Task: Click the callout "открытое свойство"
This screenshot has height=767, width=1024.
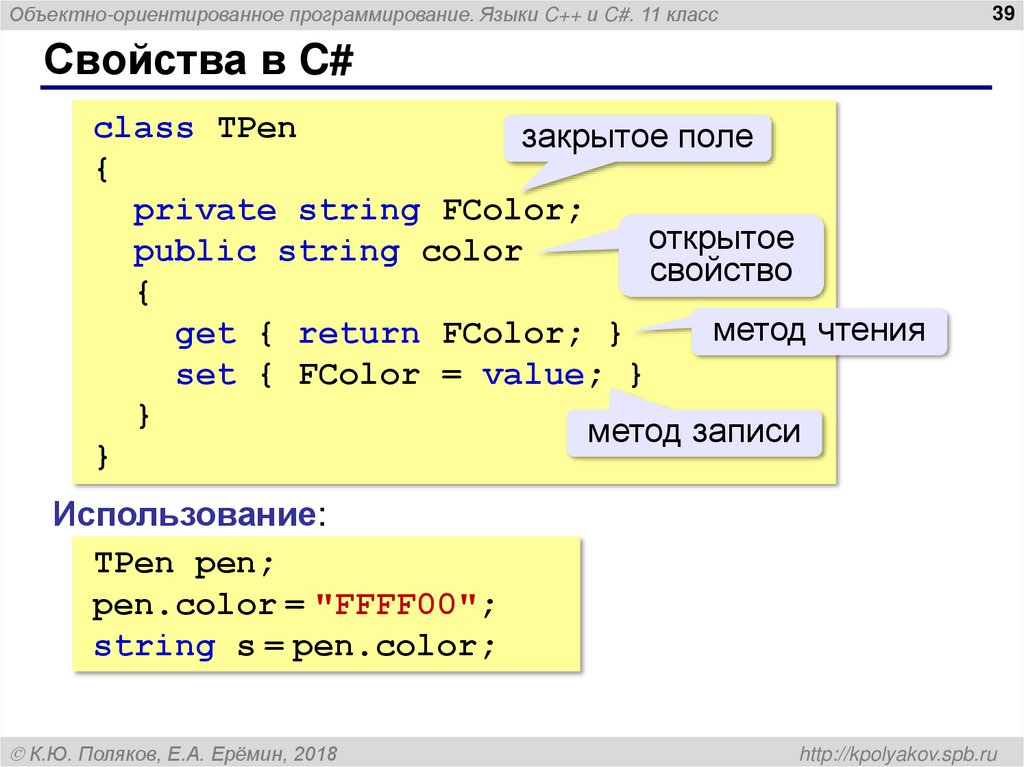Action: tap(721, 255)
